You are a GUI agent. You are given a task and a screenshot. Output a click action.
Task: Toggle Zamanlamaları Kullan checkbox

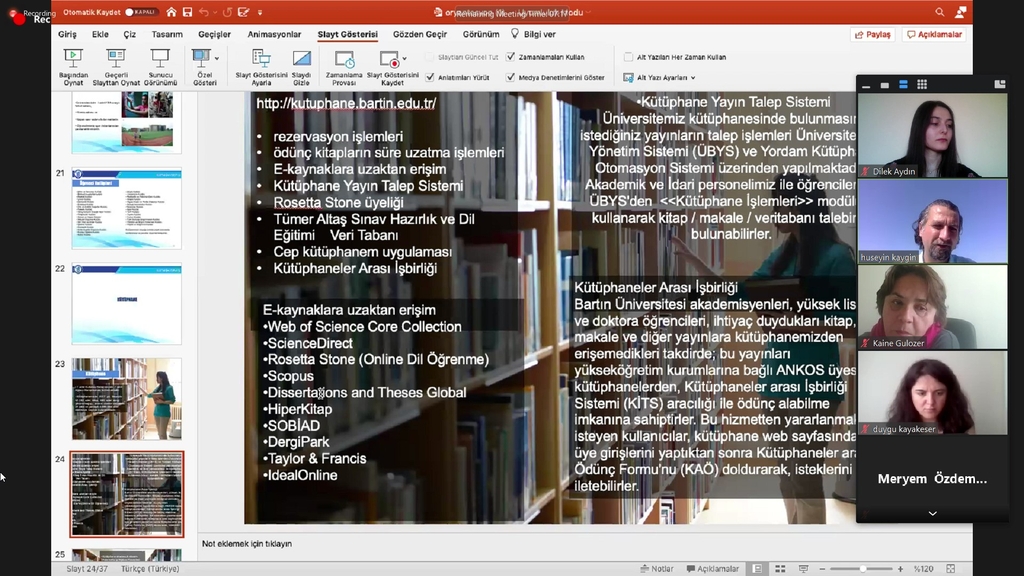click(511, 57)
